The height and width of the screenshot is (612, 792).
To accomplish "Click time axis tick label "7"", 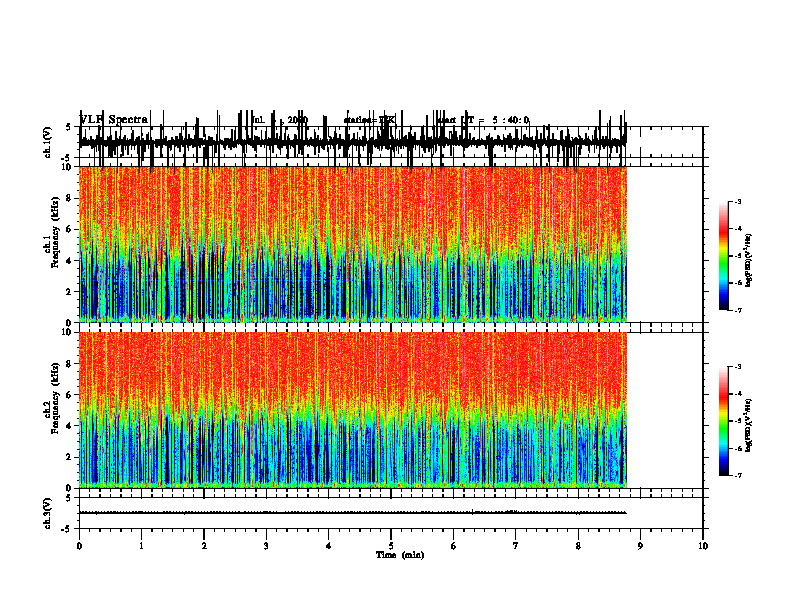I will [x=516, y=546].
